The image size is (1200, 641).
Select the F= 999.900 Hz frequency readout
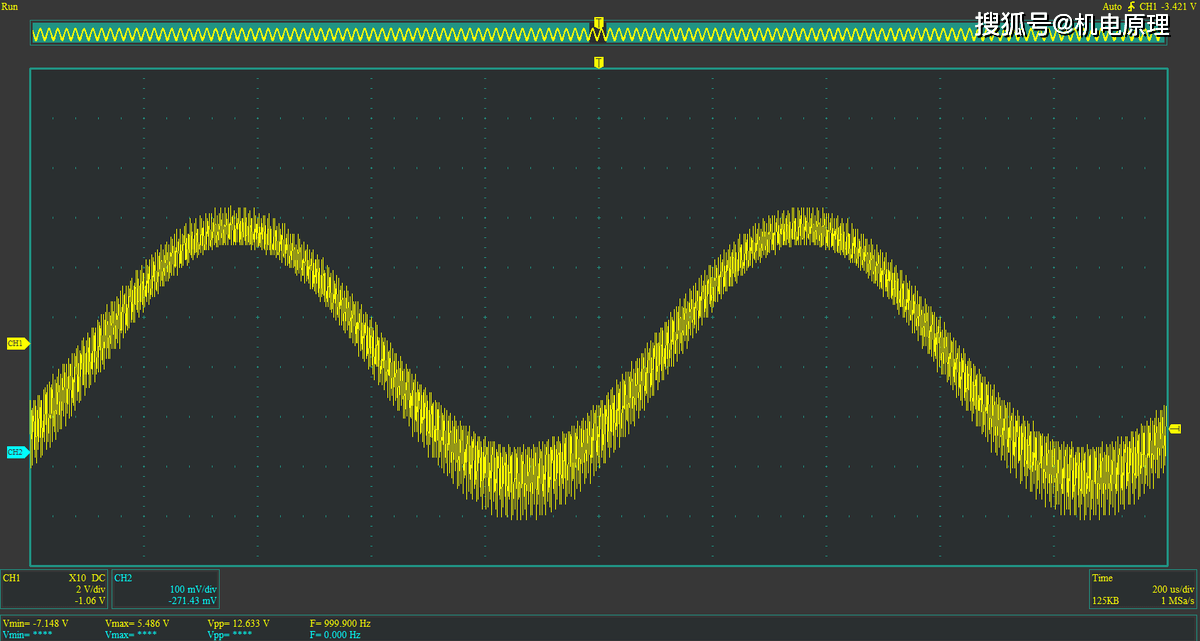pos(341,623)
